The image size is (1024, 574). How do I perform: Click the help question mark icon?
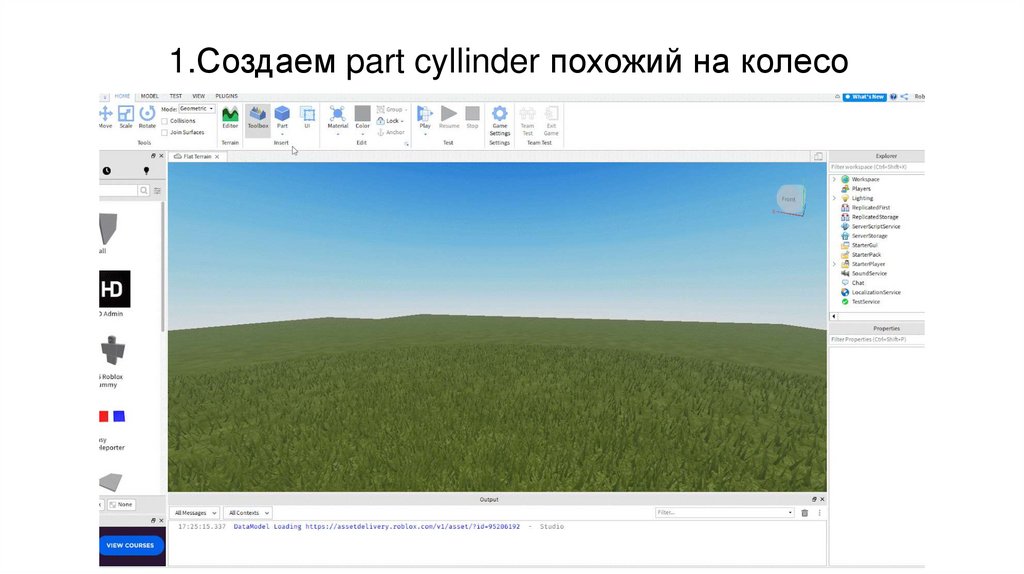click(x=893, y=97)
